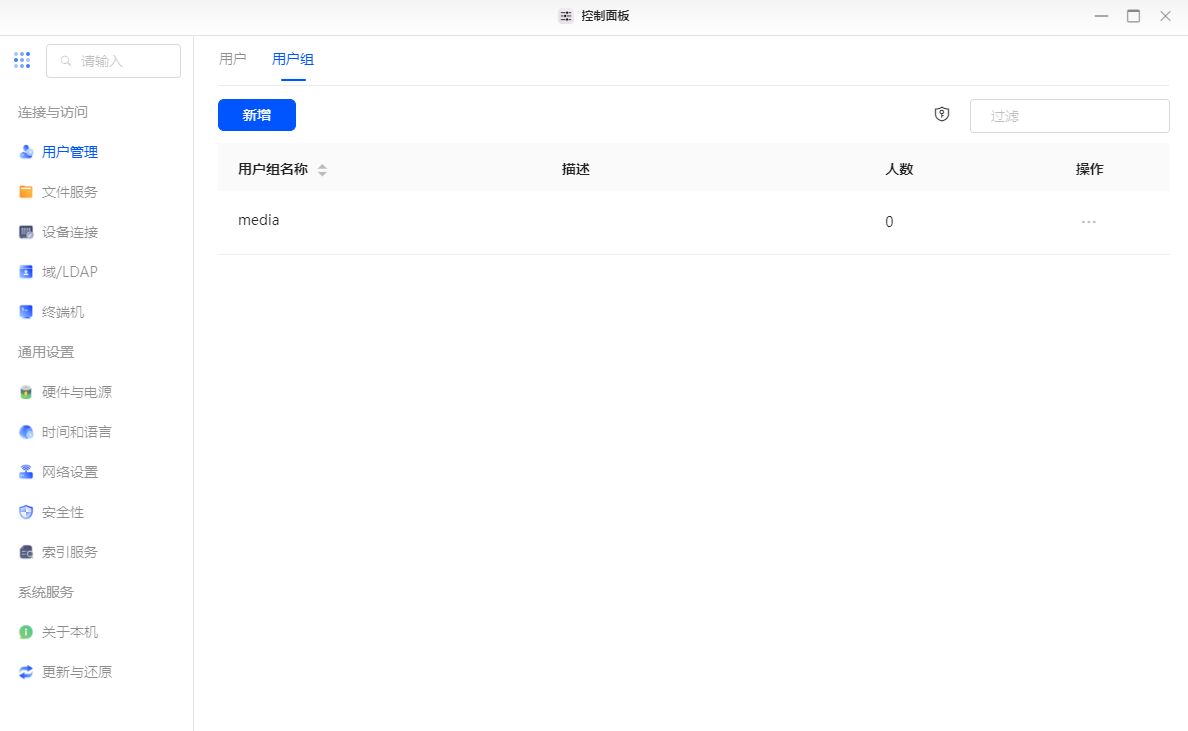Select the 用户组 tab
This screenshot has height=731, width=1188.
(x=293, y=59)
